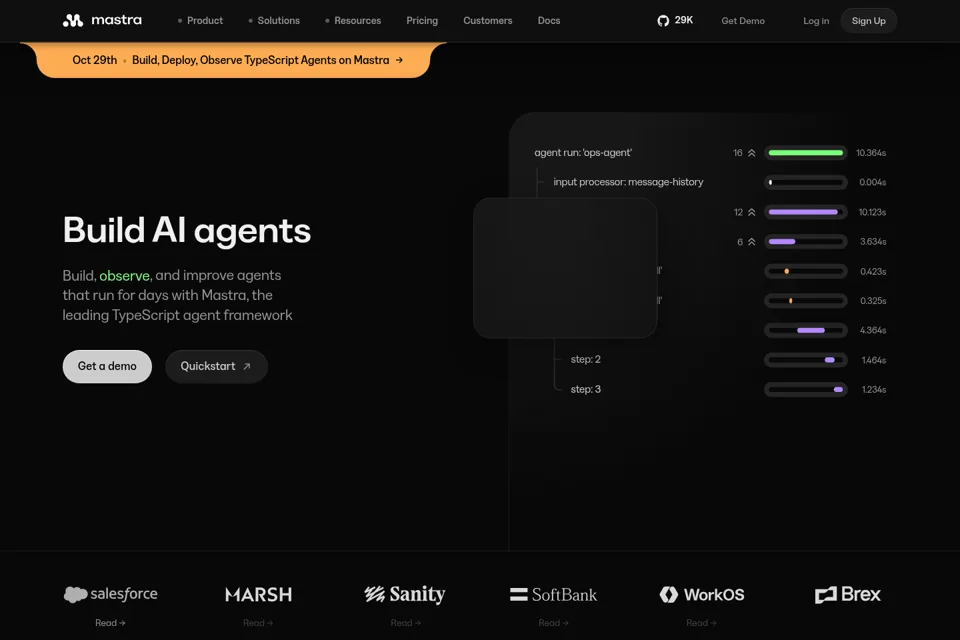Click the orange 0.423s duration bar
960x640 pixels.
[806, 271]
